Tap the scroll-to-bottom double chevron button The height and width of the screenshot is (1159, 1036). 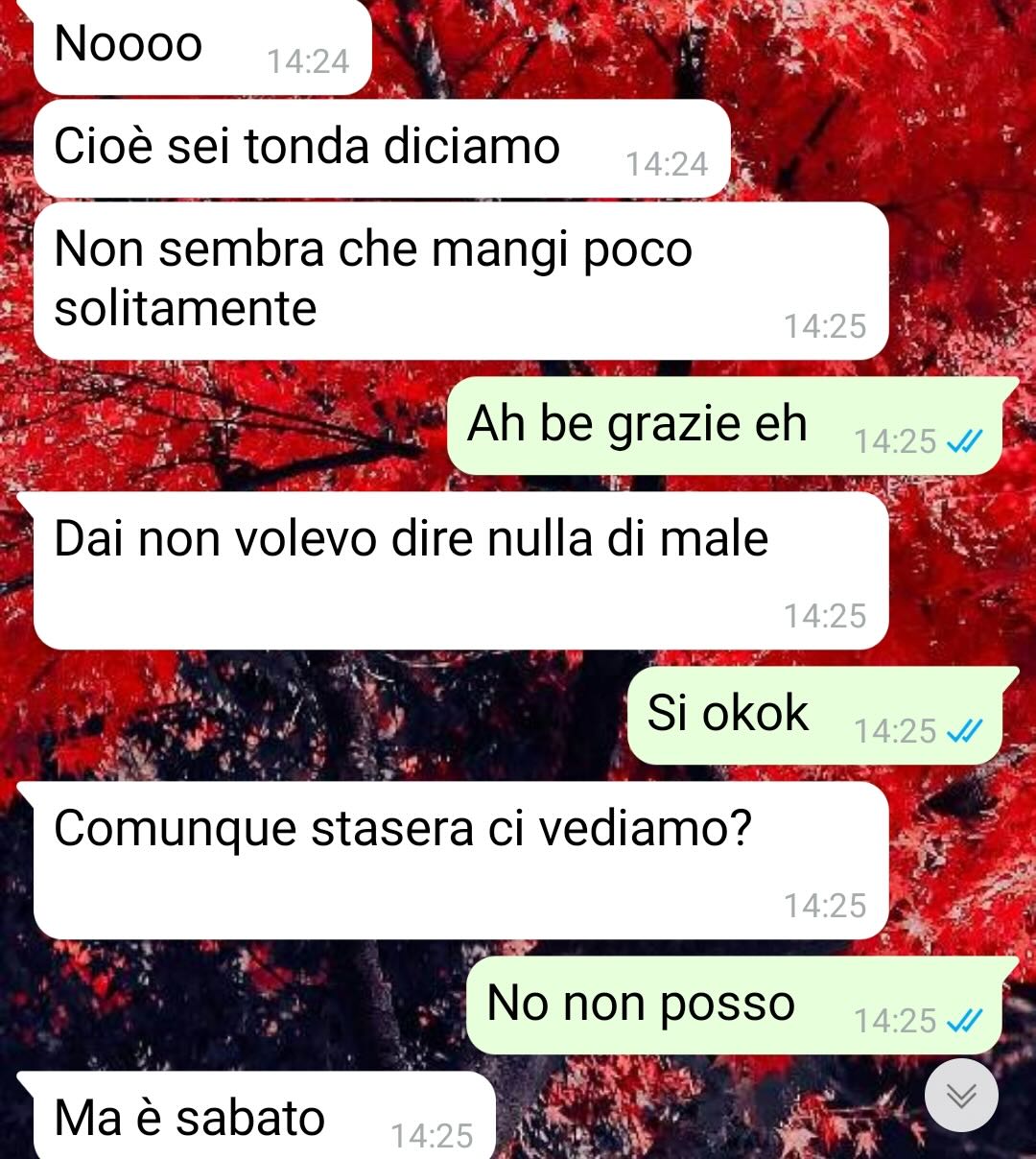961,1095
